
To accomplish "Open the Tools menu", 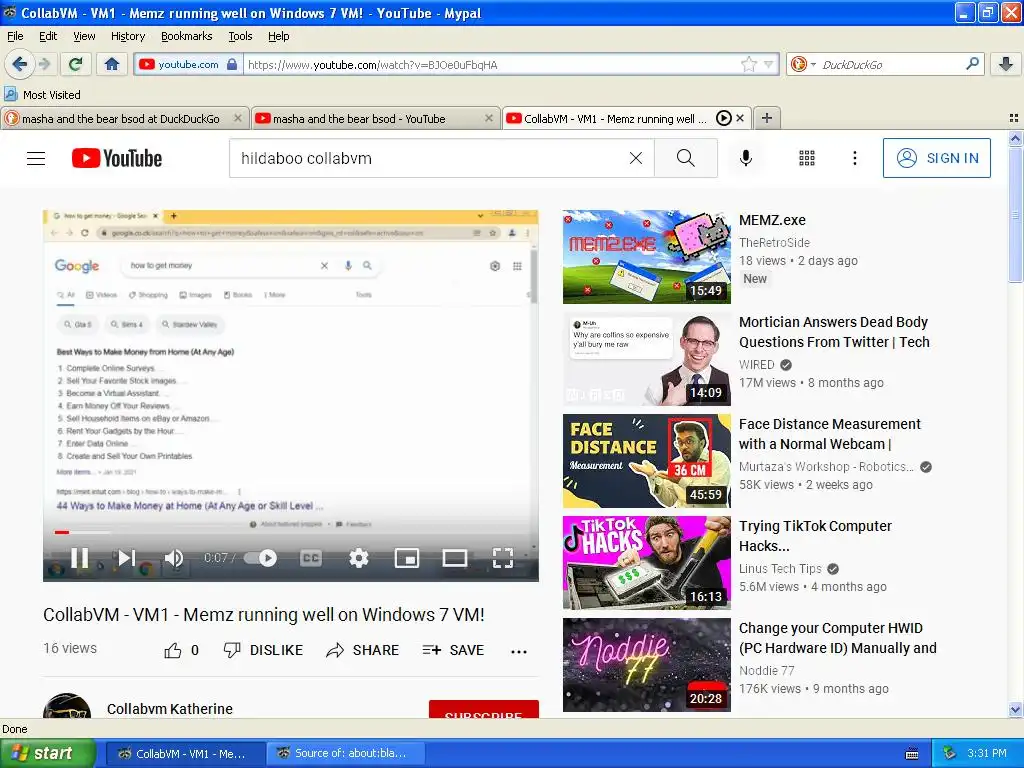I will pos(240,36).
